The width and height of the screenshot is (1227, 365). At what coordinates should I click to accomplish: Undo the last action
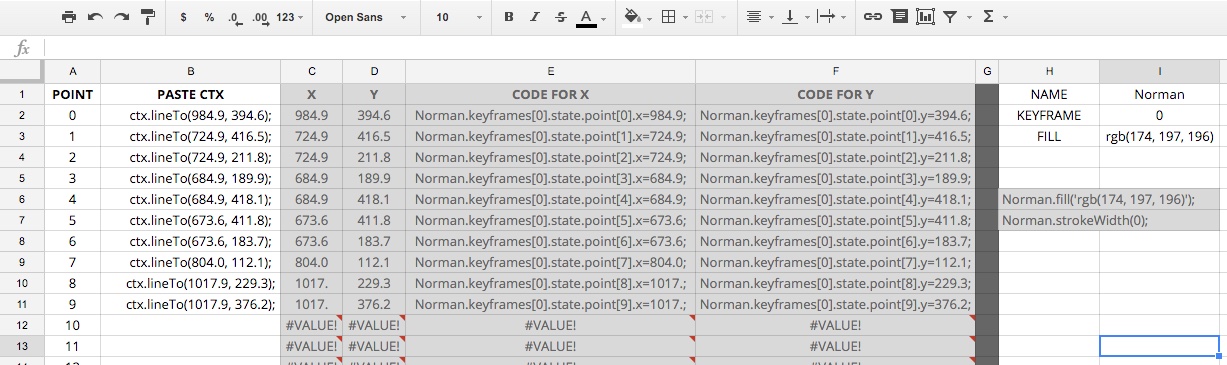[x=95, y=17]
